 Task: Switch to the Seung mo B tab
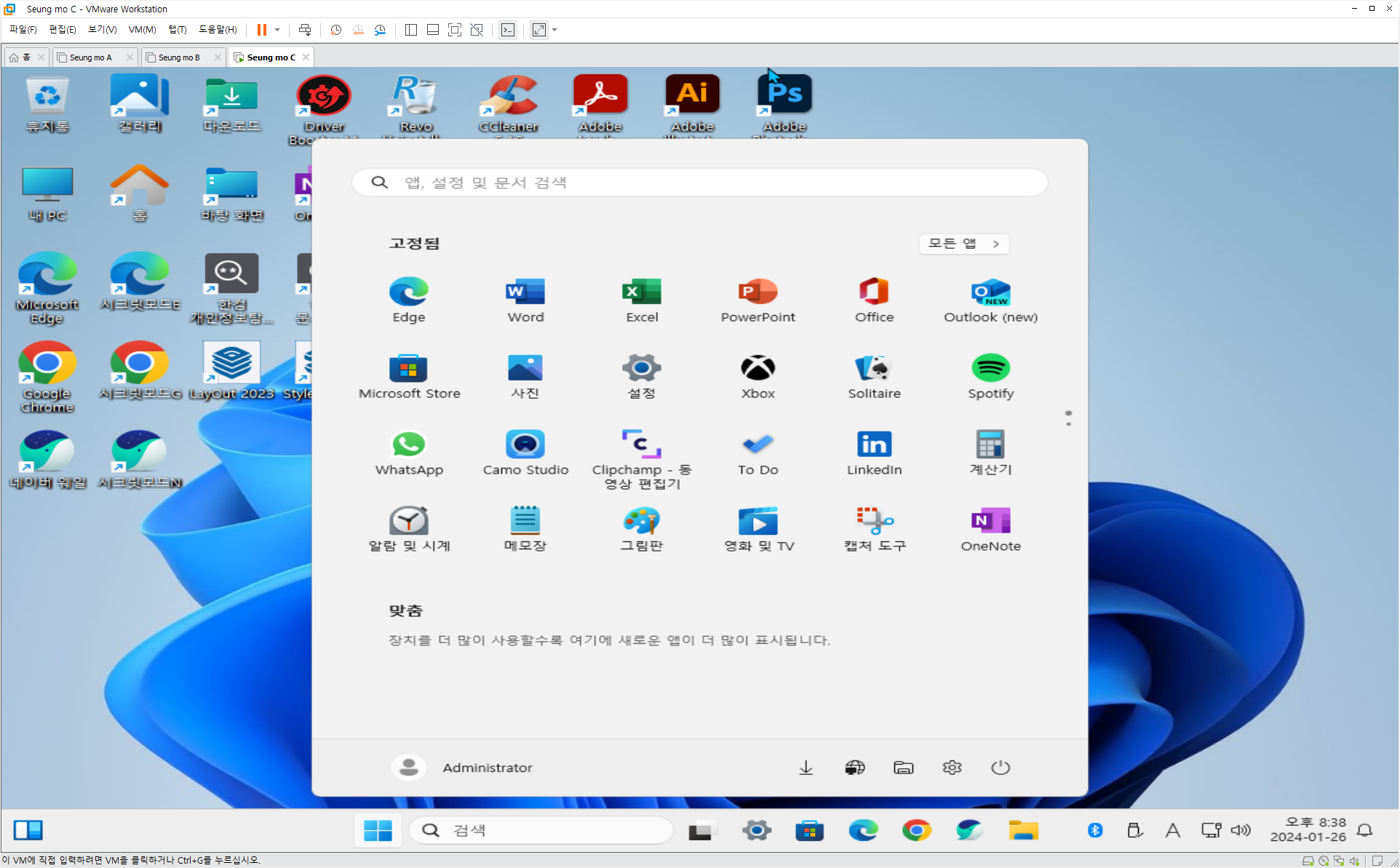tap(179, 57)
